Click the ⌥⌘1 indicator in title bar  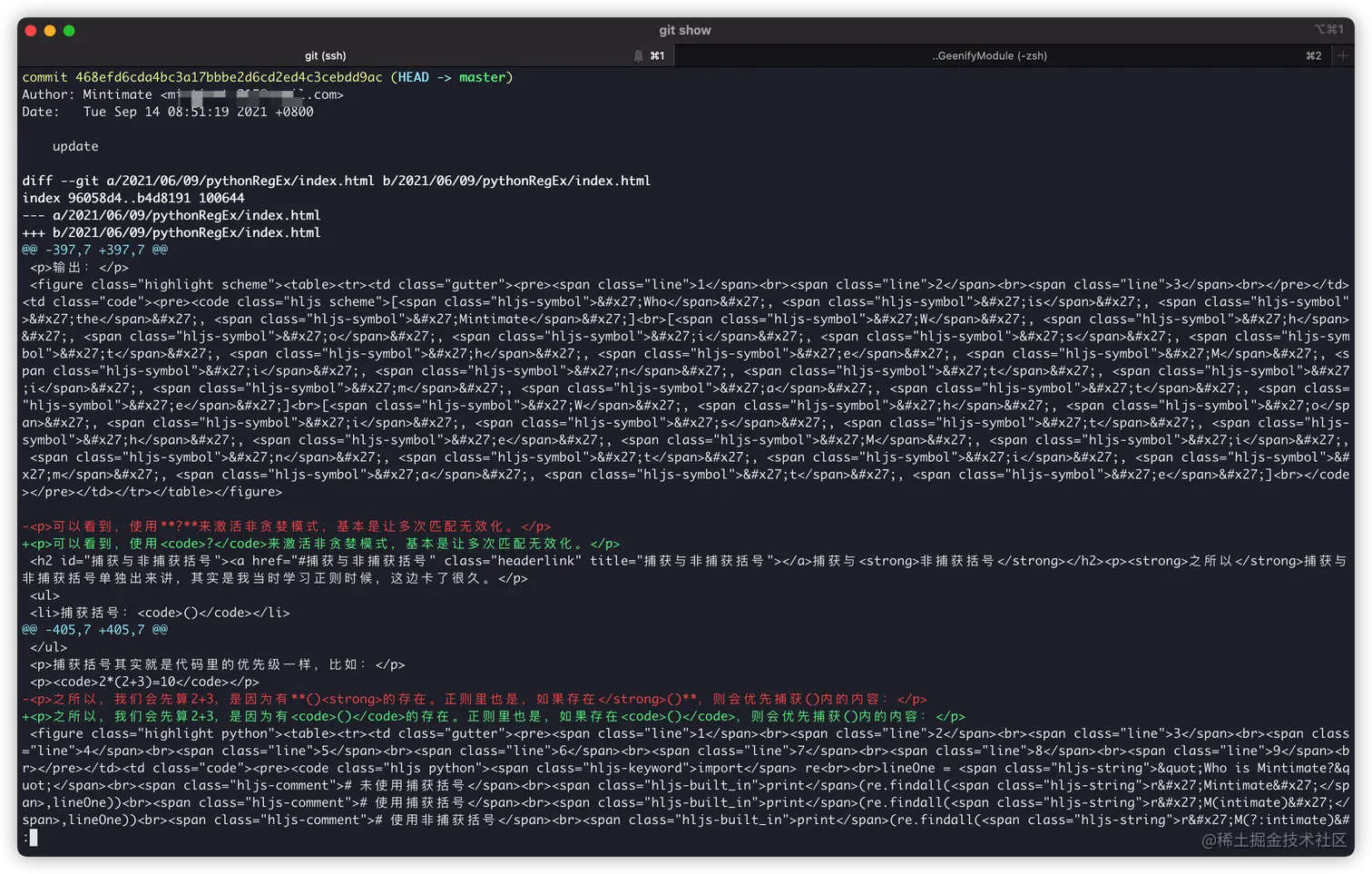tap(1329, 30)
